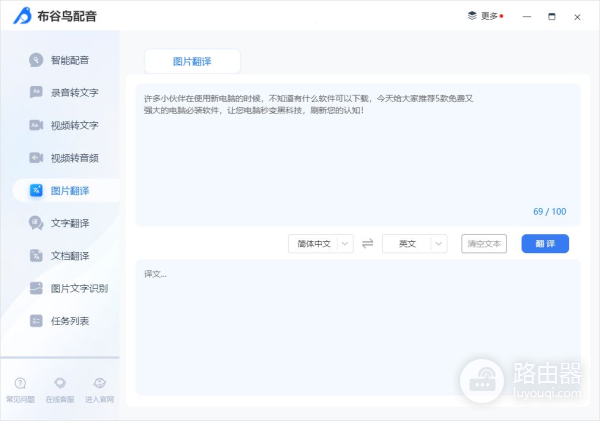Click 在线客服 text link
Screen dimensions: 600x421
click(60, 400)
